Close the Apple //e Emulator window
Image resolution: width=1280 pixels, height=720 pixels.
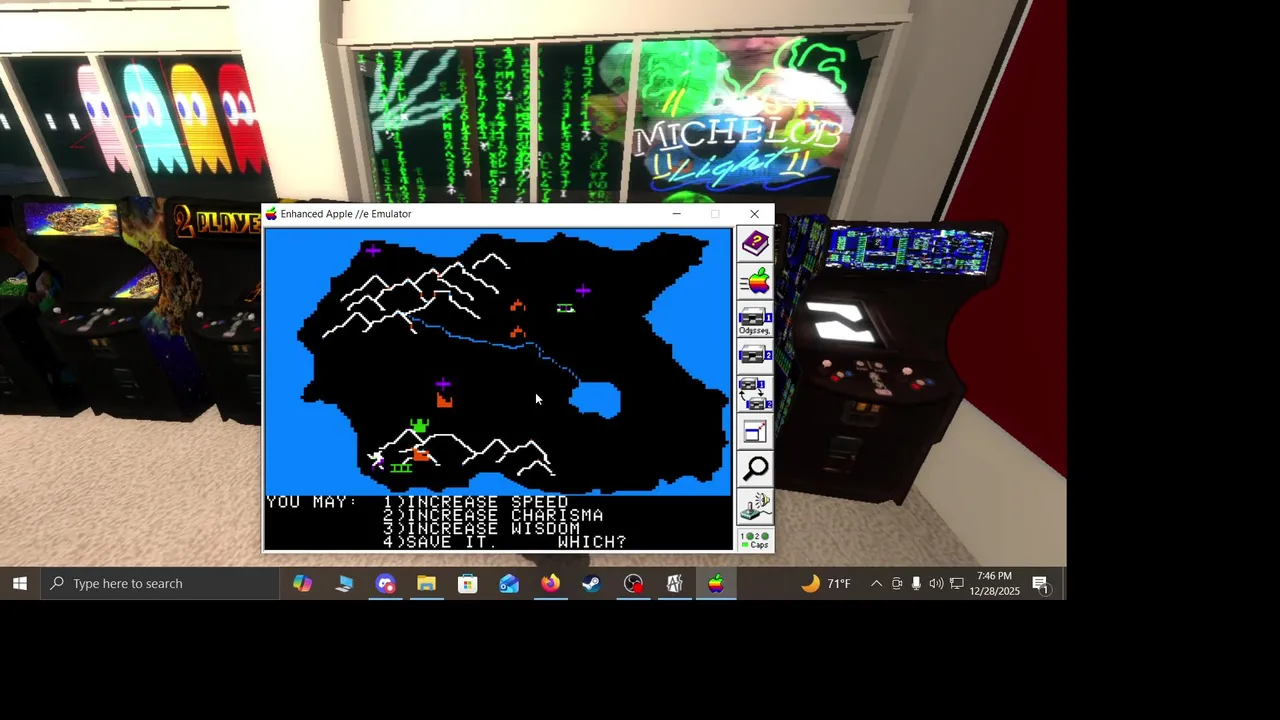click(x=755, y=213)
